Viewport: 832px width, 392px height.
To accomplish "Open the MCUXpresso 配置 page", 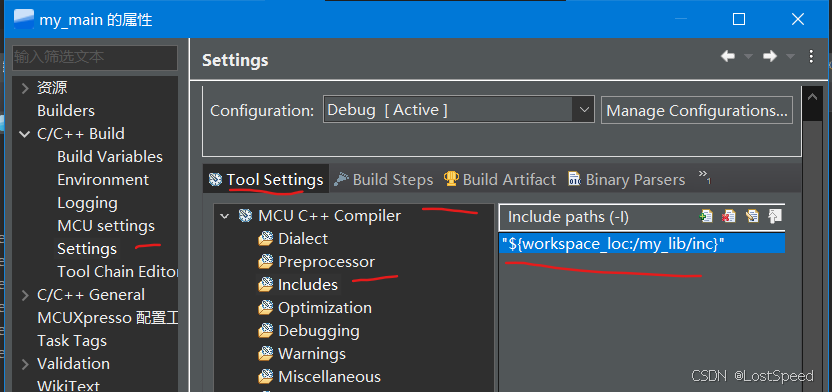I will (107, 318).
